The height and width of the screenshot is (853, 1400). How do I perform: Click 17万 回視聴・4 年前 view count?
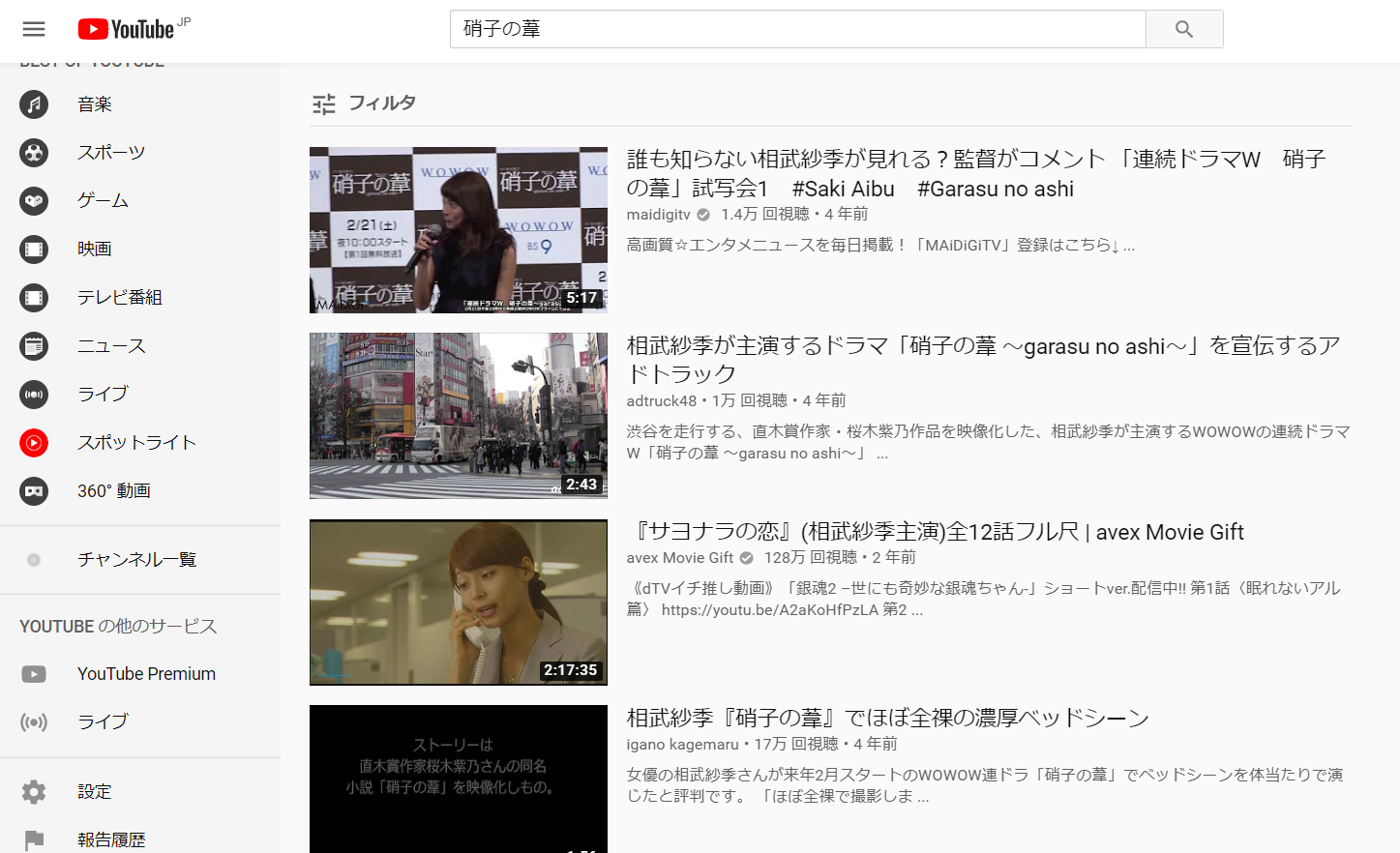coord(826,745)
